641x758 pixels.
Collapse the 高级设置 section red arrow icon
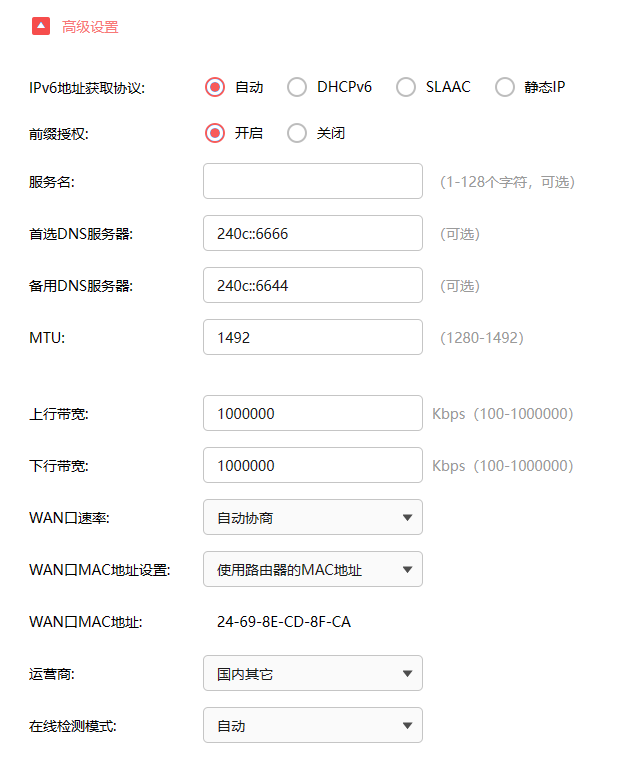click(41, 27)
